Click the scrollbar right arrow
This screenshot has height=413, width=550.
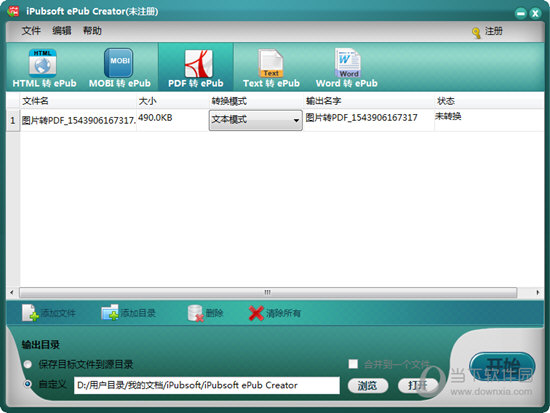[x=538, y=292]
